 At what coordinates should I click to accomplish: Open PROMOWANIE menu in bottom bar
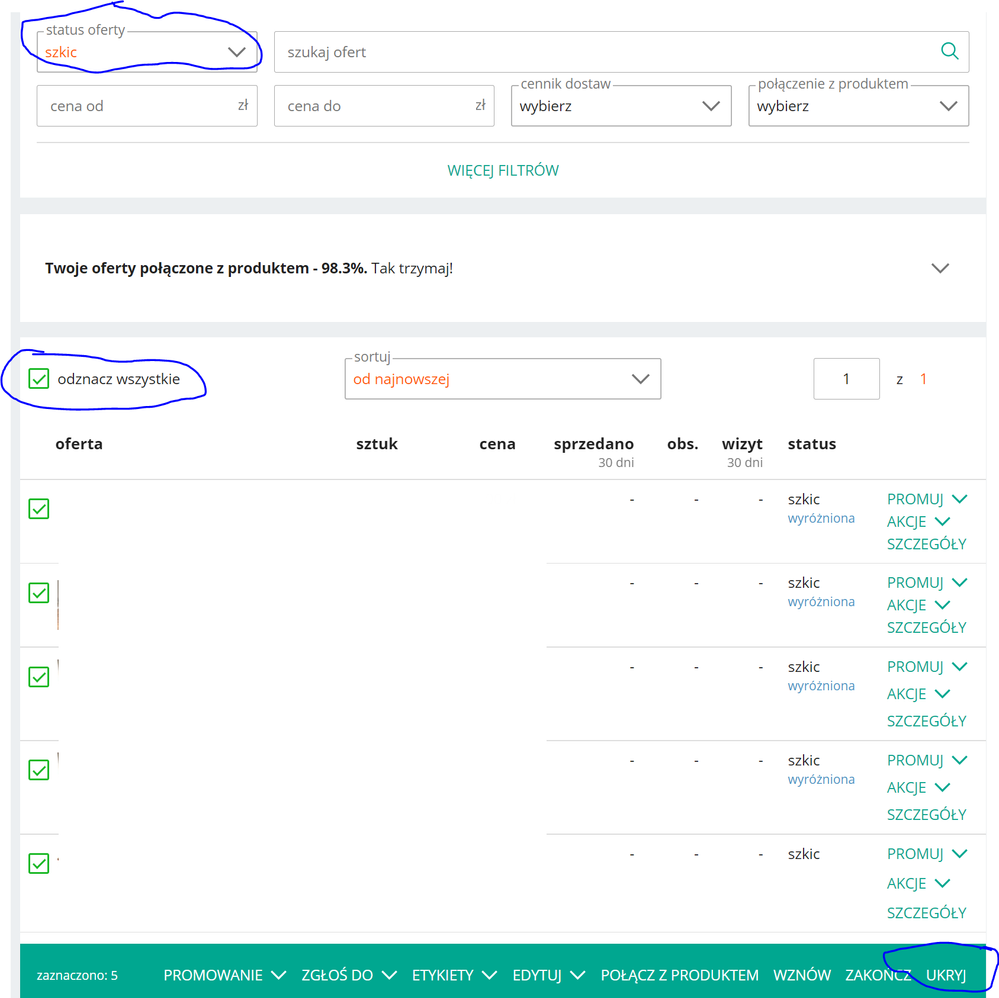[224, 975]
